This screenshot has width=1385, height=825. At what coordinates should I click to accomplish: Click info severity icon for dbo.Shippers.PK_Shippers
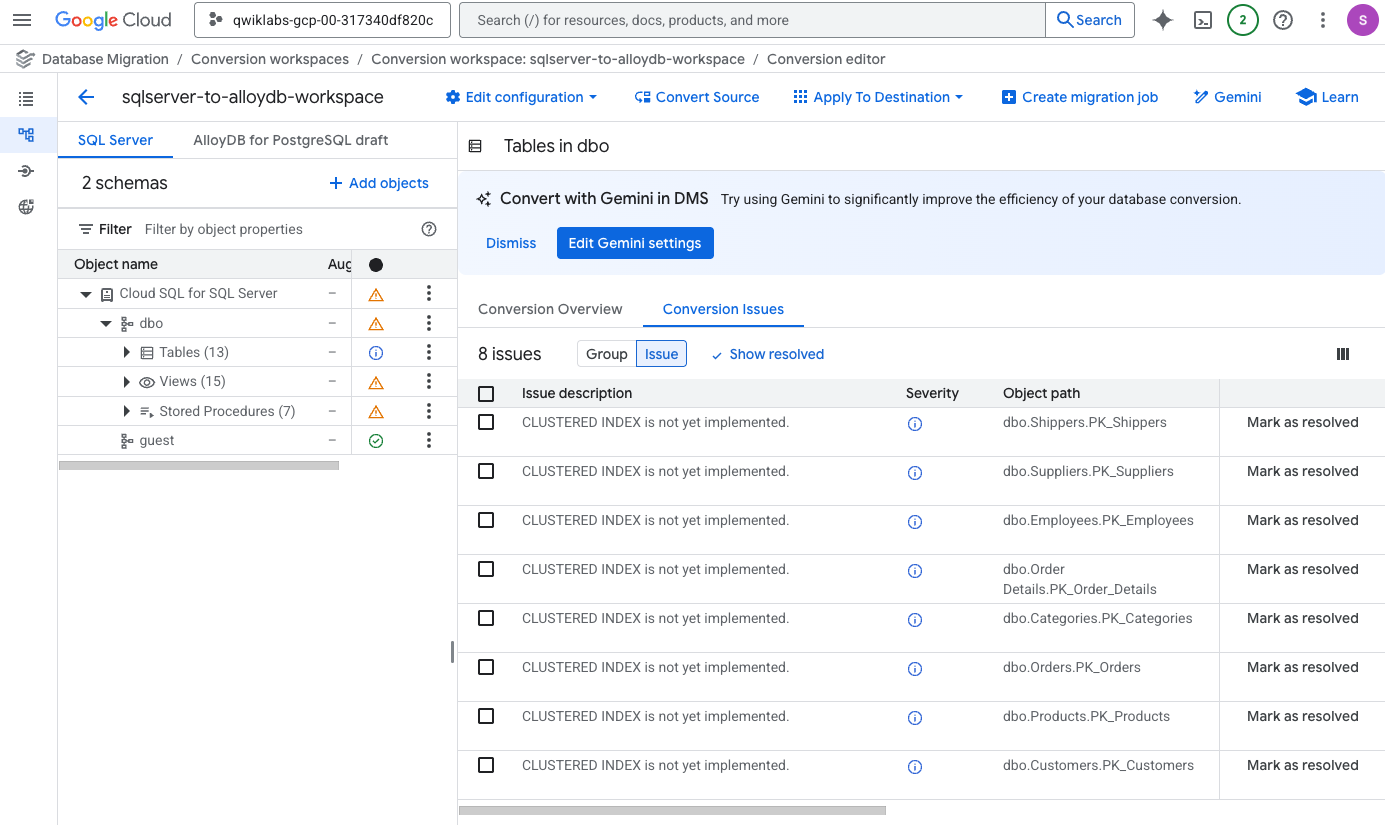[x=914, y=424]
